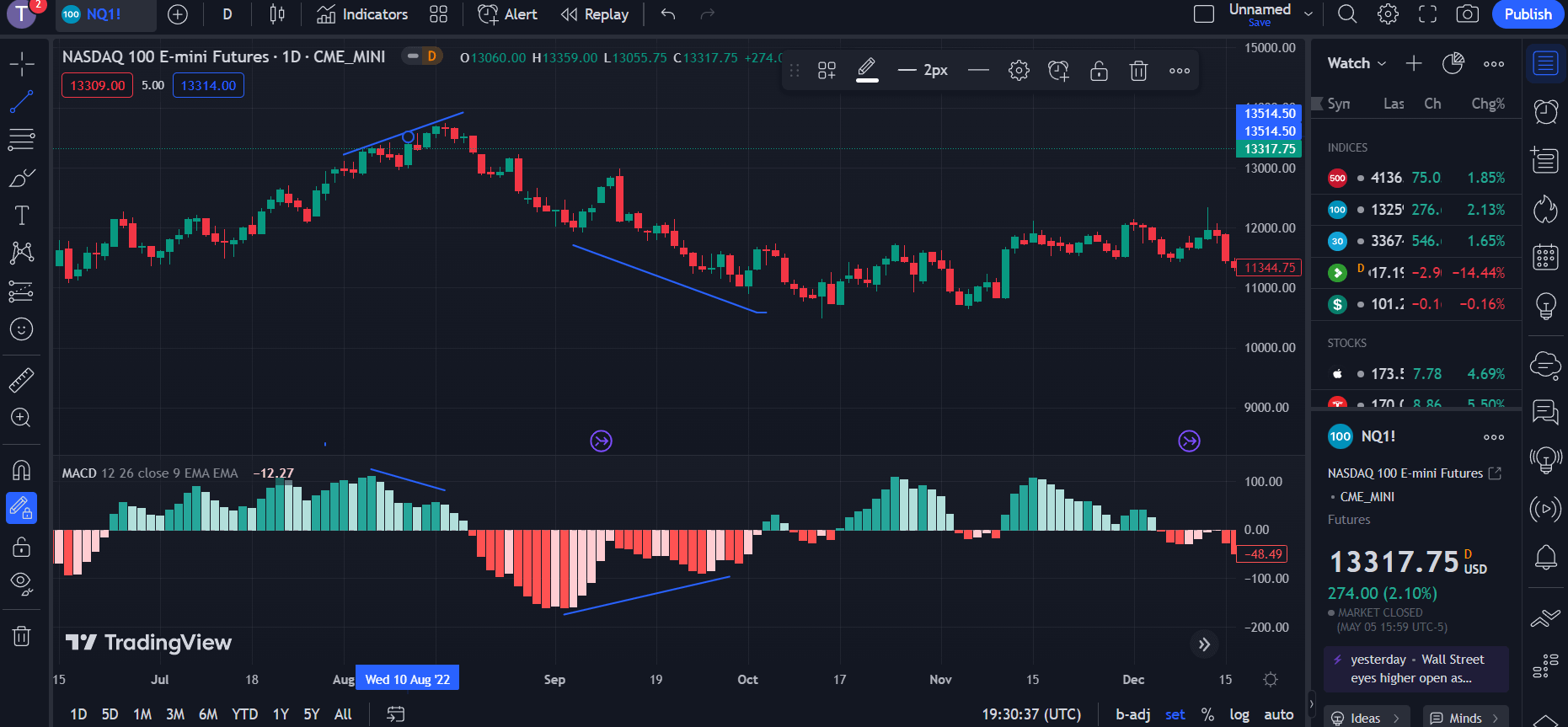Open more options in floating drawing toolbar
The width and height of the screenshot is (1568, 727).
click(x=1180, y=71)
